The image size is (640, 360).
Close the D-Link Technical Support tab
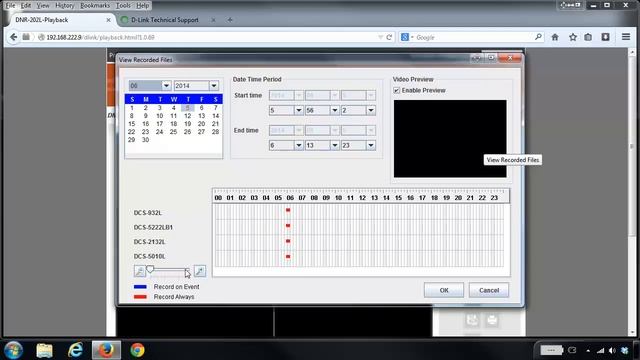pyautogui.click(x=213, y=20)
